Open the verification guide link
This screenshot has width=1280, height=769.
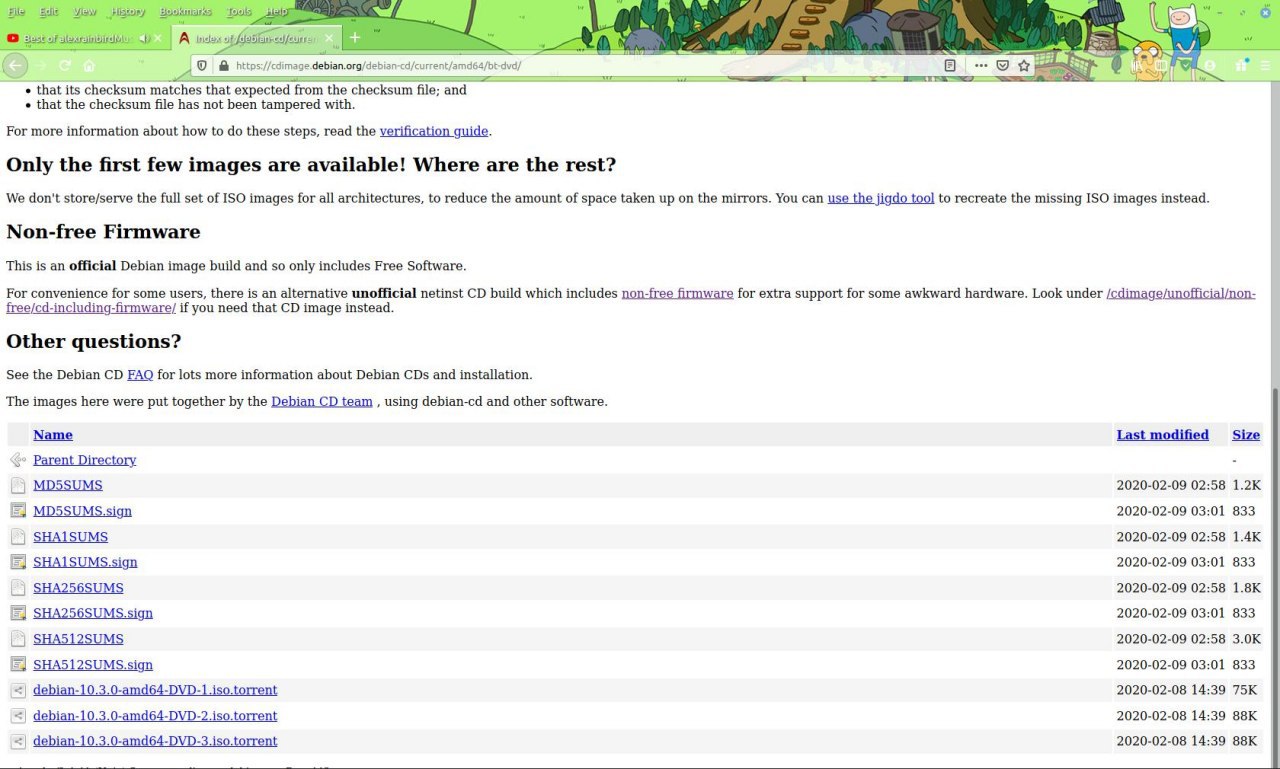click(434, 131)
